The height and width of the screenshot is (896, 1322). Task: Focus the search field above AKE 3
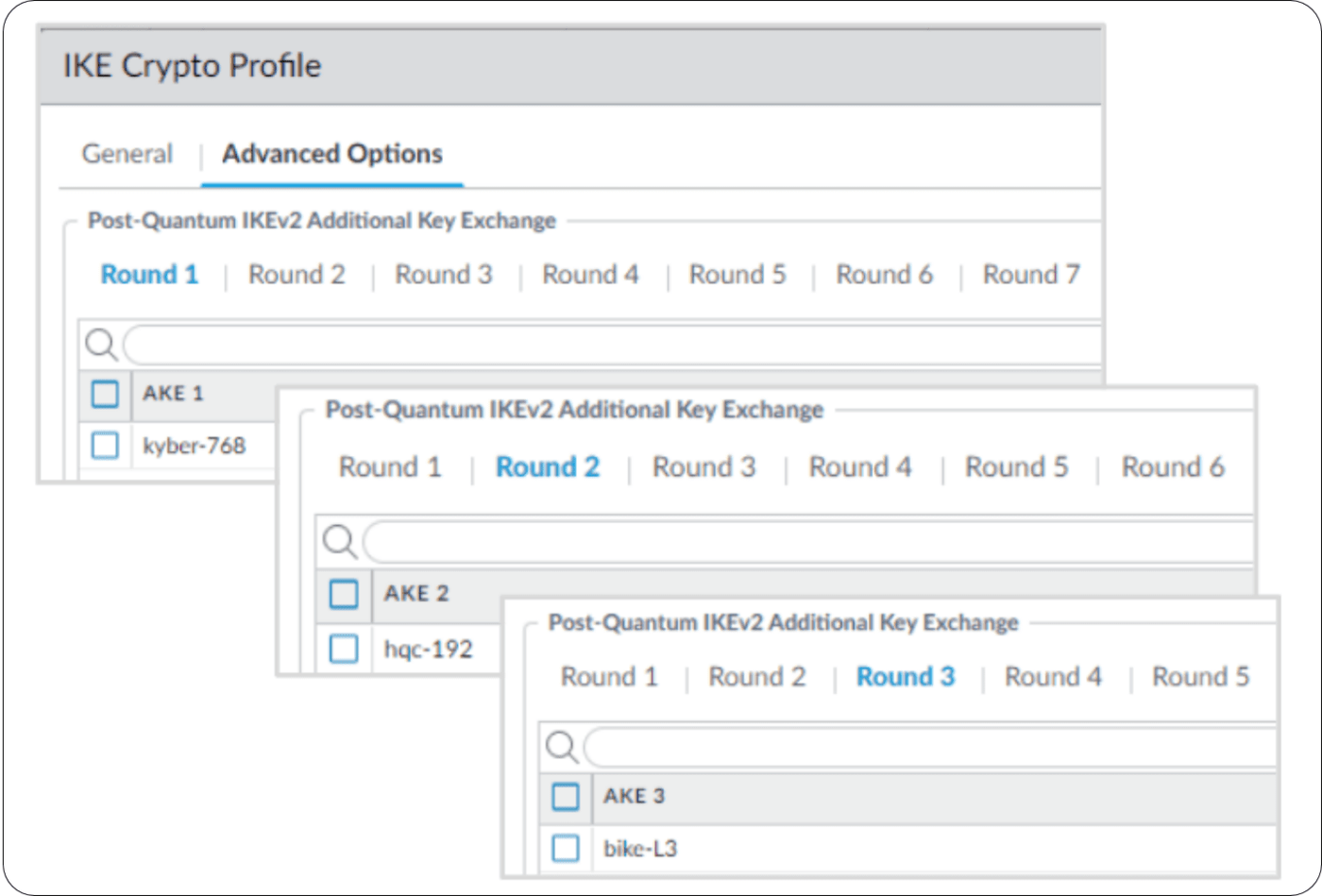pos(930,748)
